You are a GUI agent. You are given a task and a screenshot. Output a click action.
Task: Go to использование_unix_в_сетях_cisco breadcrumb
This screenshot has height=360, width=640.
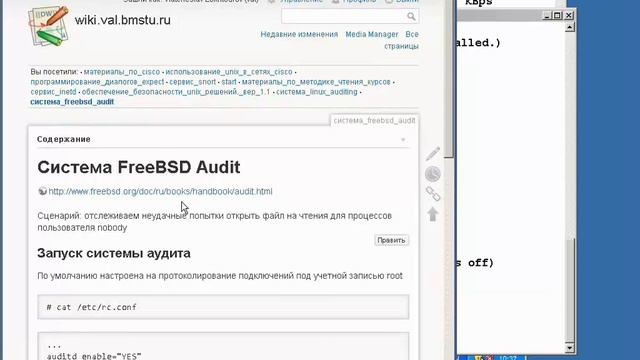[x=229, y=72]
